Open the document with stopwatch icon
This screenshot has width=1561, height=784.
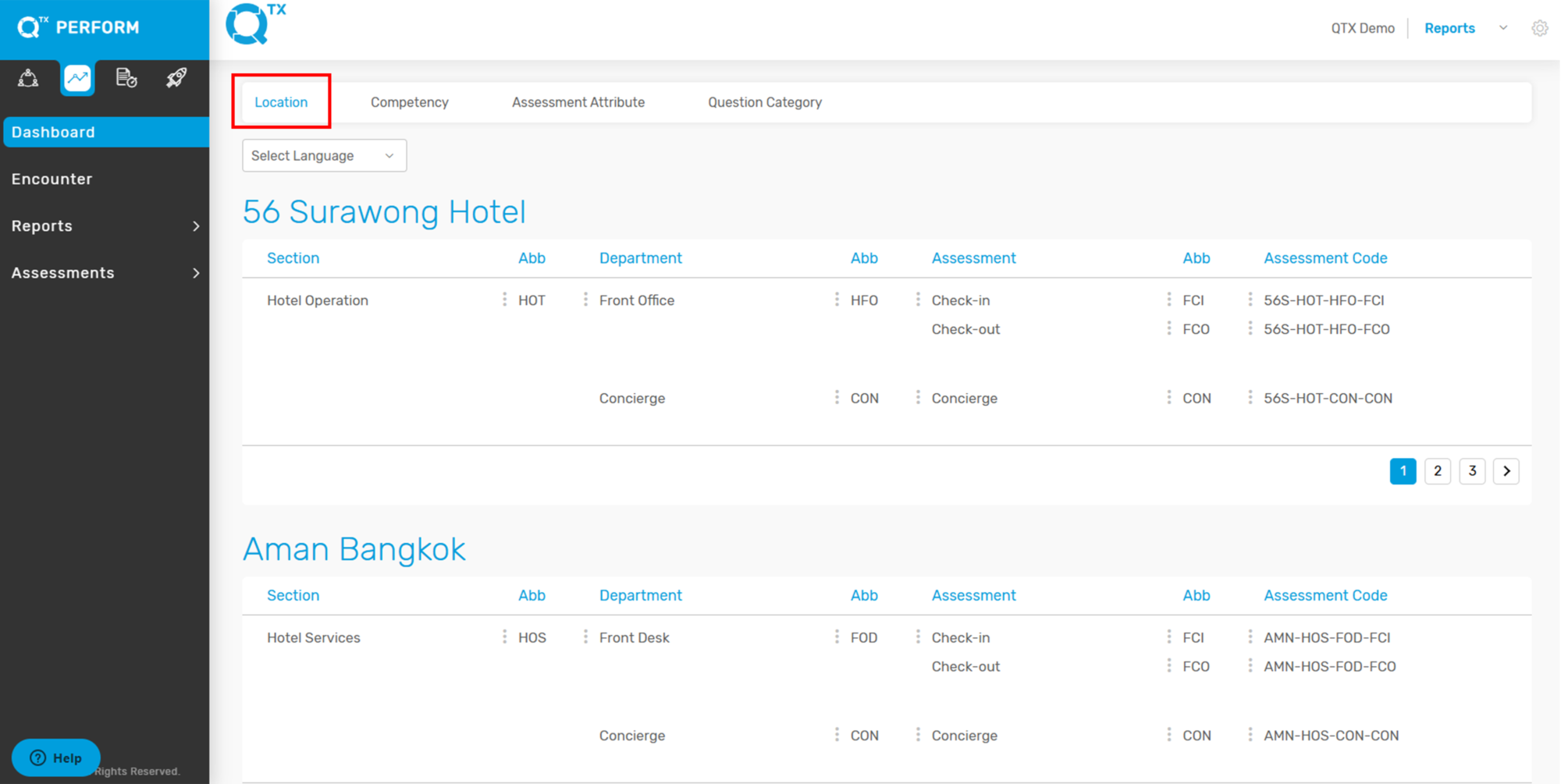click(x=126, y=78)
